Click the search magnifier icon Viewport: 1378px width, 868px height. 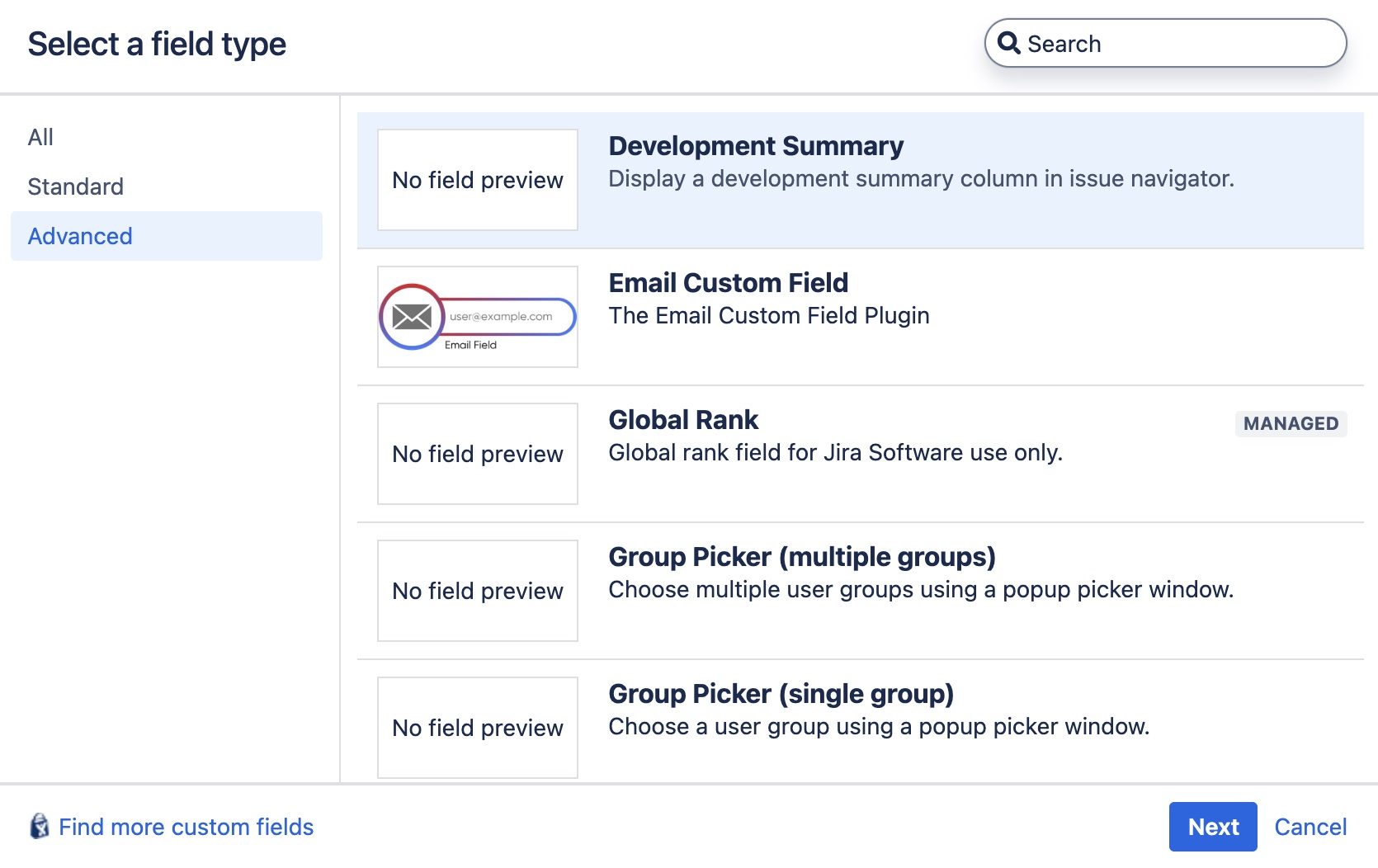click(x=1008, y=42)
